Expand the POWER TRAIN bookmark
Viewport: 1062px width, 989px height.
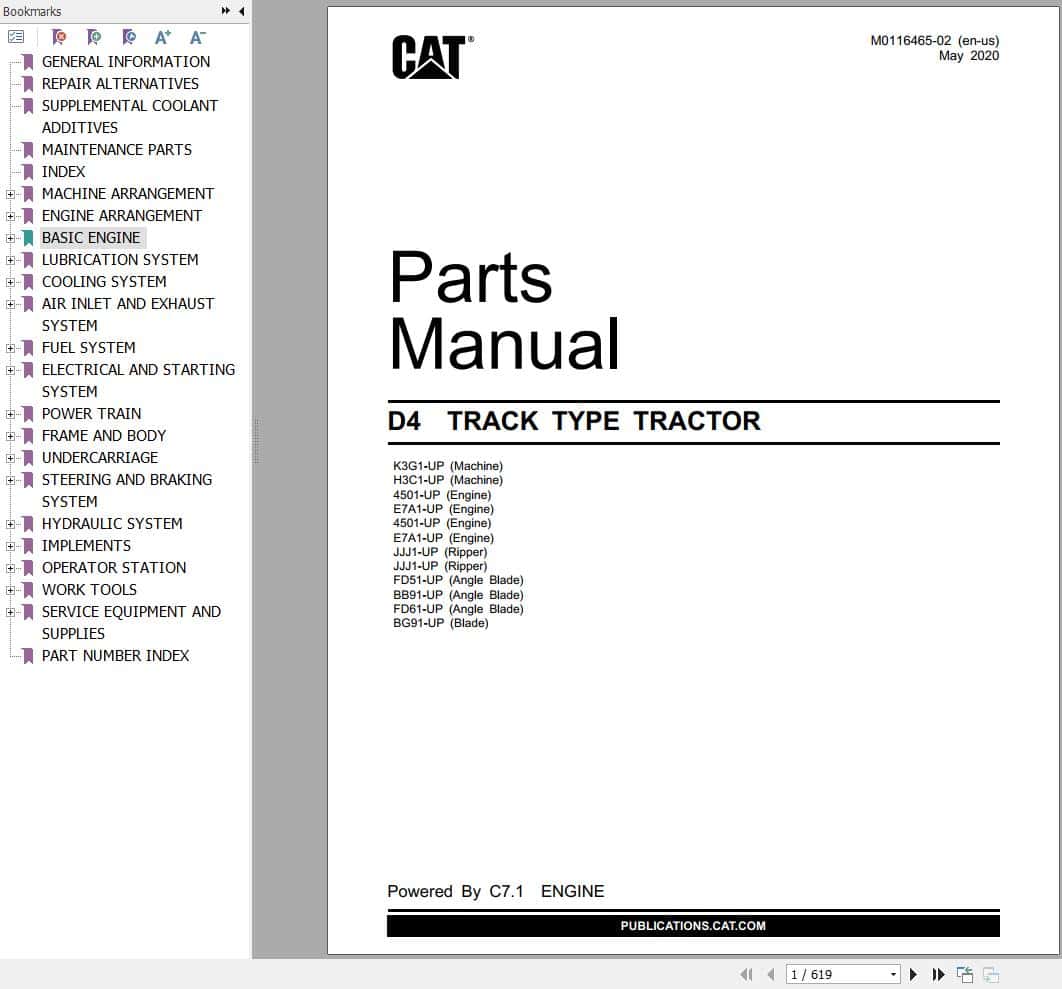tap(10, 415)
